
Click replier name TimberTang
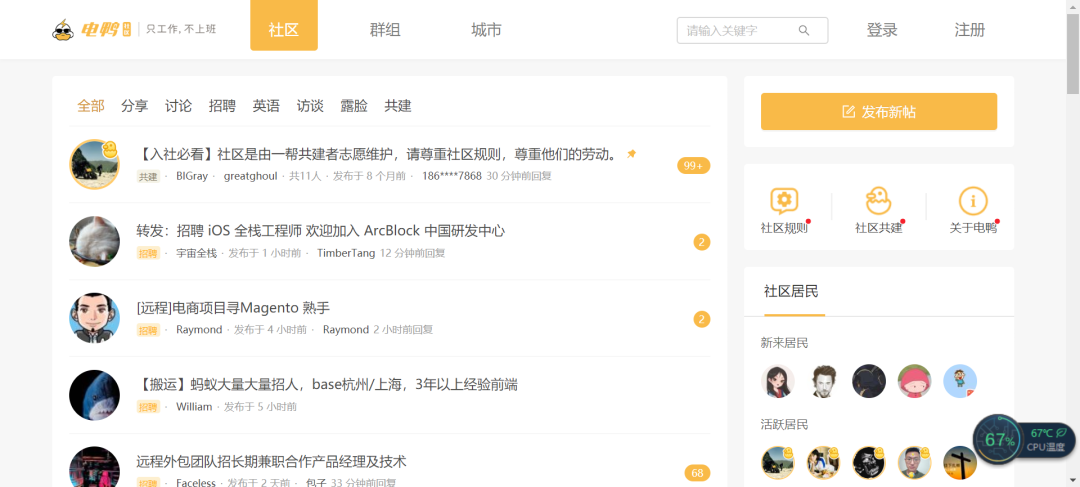346,253
